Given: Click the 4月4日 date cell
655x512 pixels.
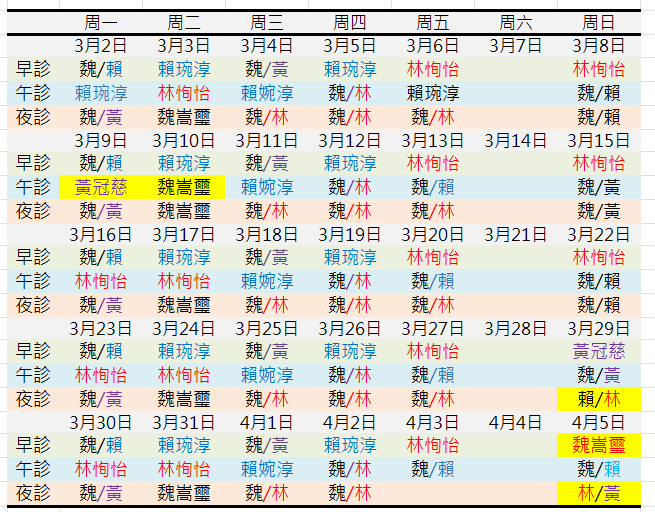Looking at the screenshot, I should pyautogui.click(x=515, y=422).
